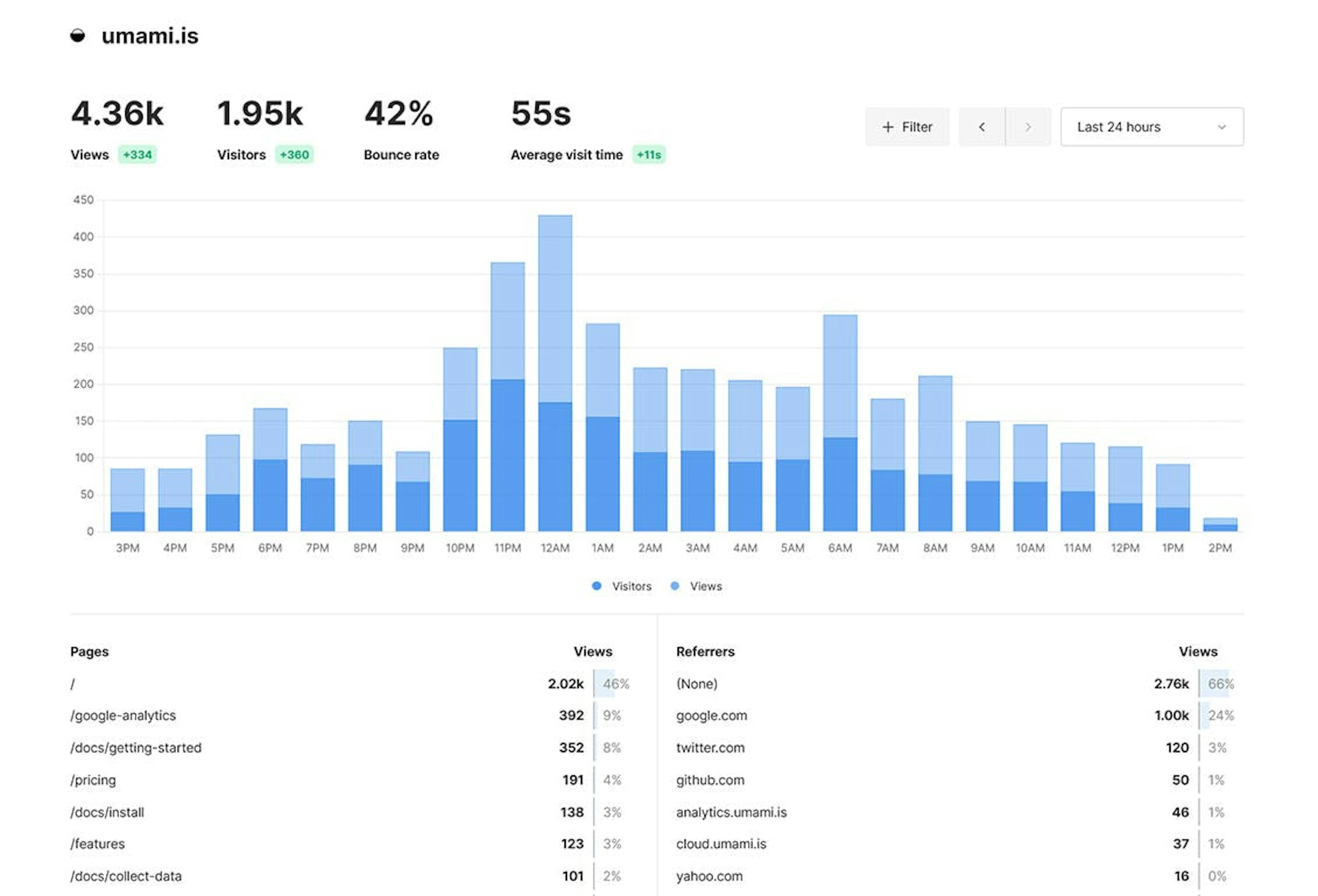1318x896 pixels.
Task: Click the 12AM peak bar in chart
Action: tap(555, 373)
